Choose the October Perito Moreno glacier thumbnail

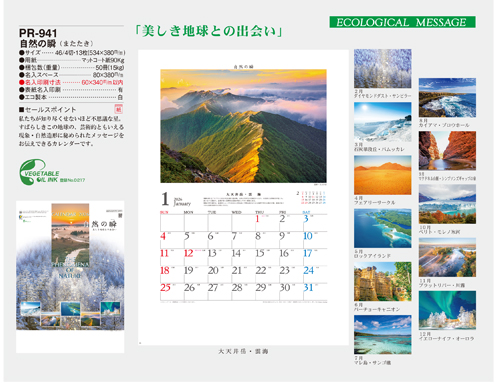click(x=447, y=204)
